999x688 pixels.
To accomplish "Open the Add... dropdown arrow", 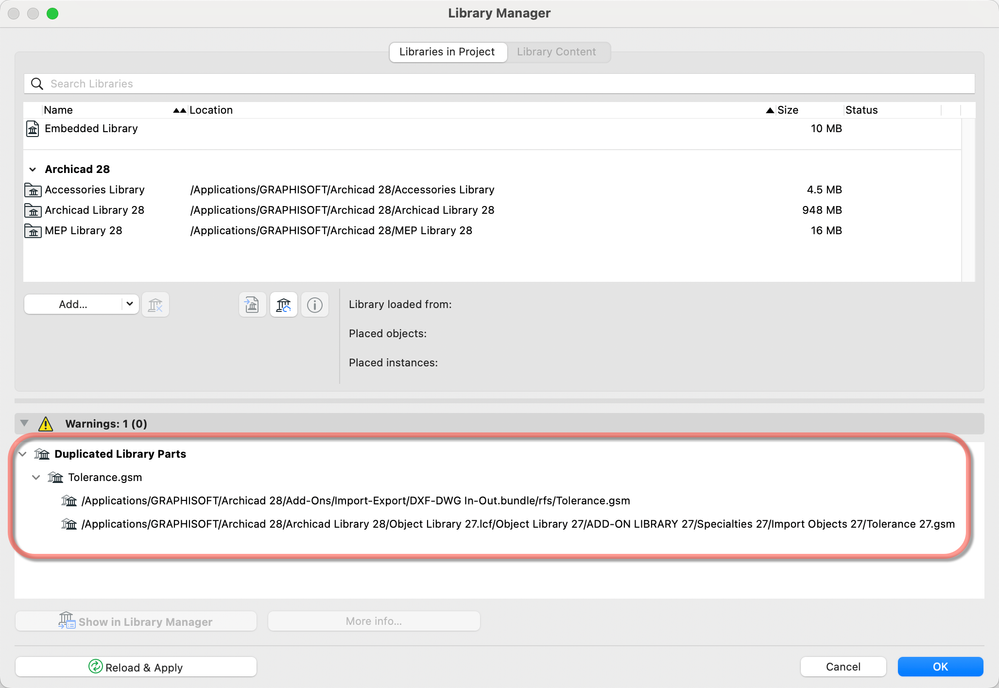I will (x=129, y=304).
